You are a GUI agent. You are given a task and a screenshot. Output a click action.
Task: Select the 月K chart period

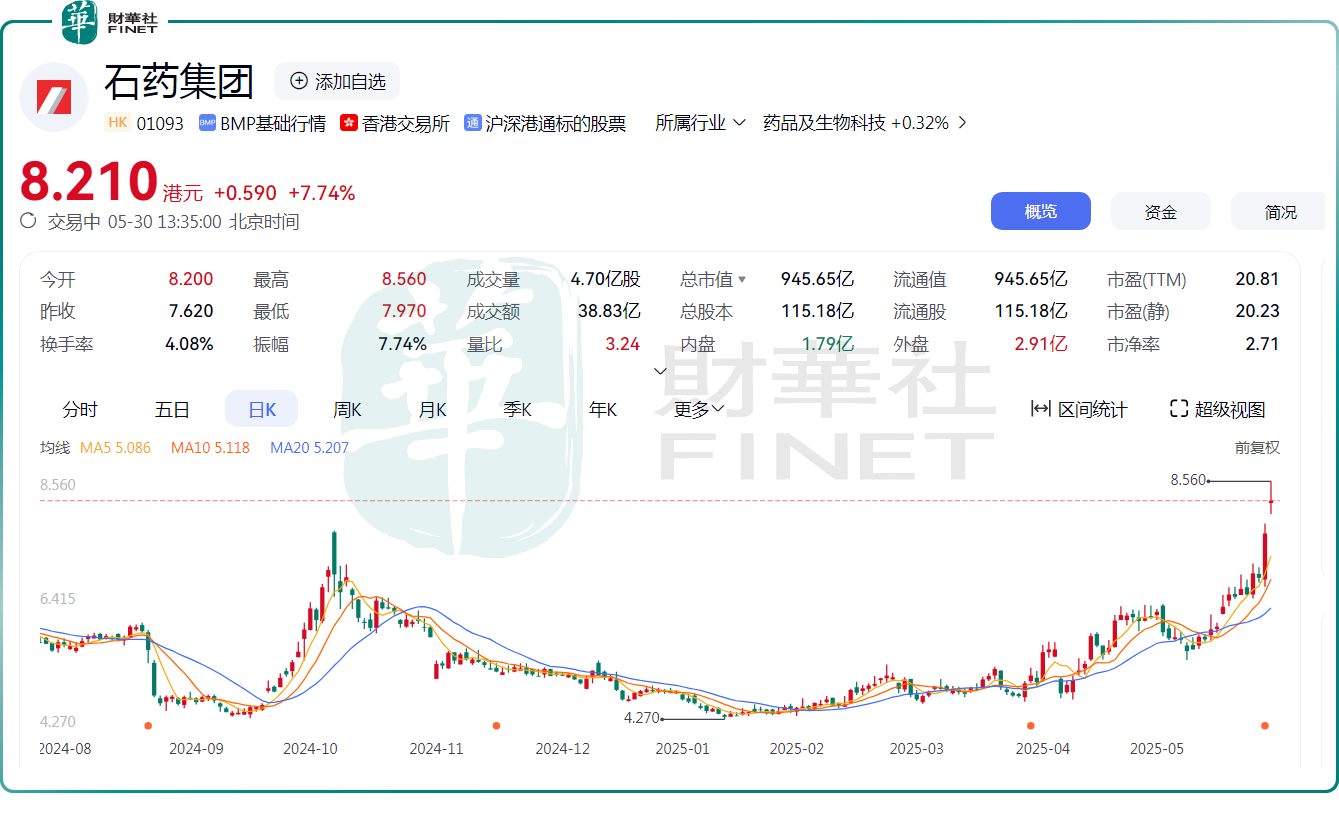tap(432, 409)
